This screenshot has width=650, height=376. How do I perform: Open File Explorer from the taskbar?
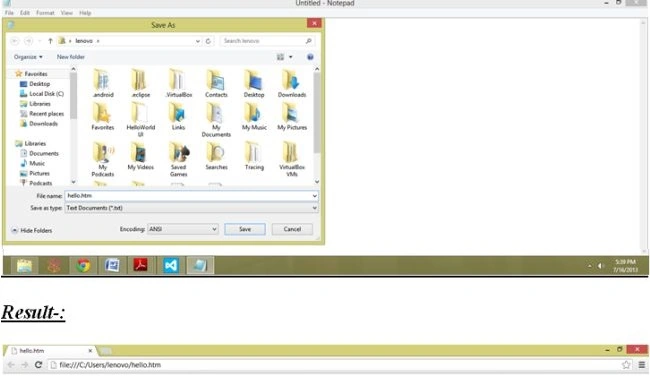(24, 265)
